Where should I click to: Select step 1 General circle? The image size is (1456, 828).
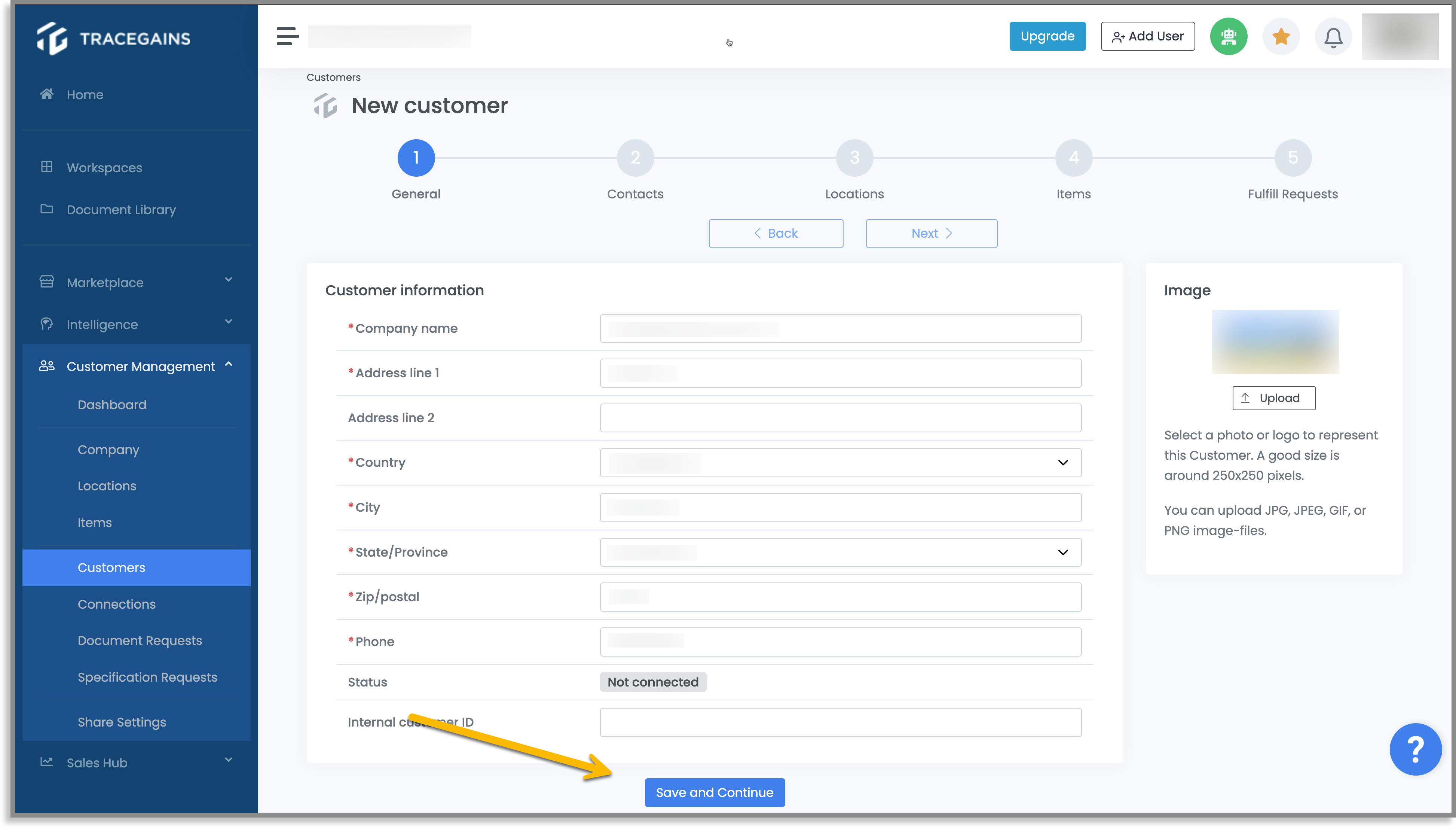point(416,158)
